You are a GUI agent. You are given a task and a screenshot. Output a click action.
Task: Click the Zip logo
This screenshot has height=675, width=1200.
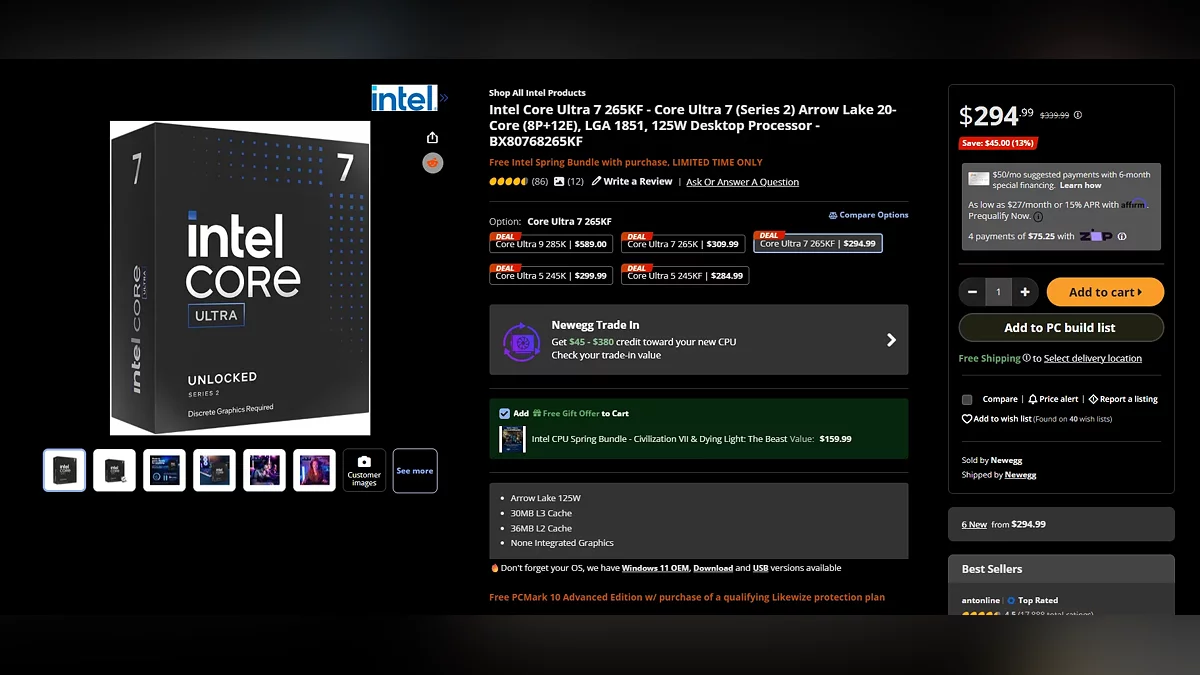pyautogui.click(x=1096, y=237)
